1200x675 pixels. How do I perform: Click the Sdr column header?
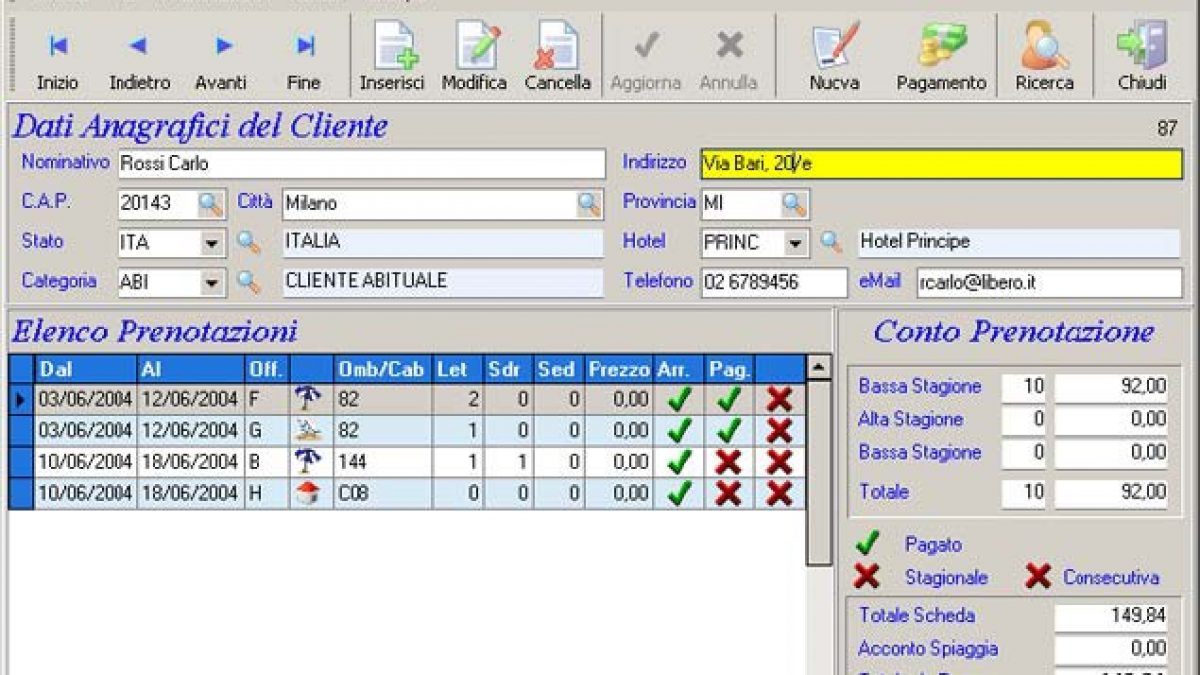coord(509,369)
